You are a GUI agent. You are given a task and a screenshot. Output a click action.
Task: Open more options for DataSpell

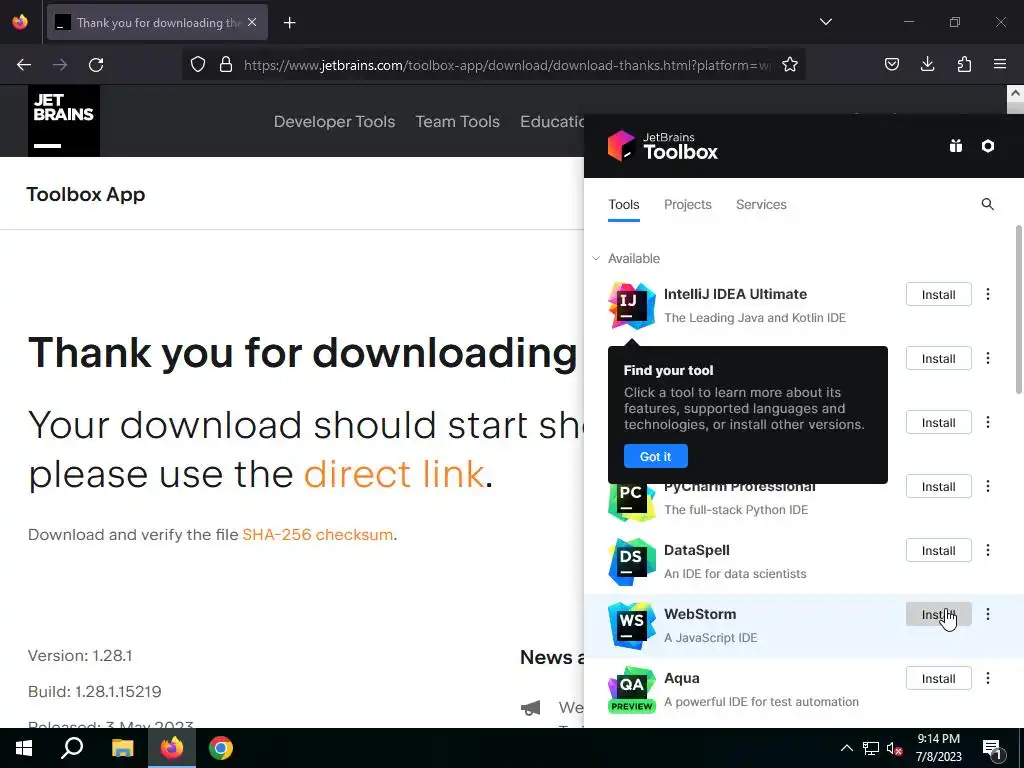coord(987,551)
